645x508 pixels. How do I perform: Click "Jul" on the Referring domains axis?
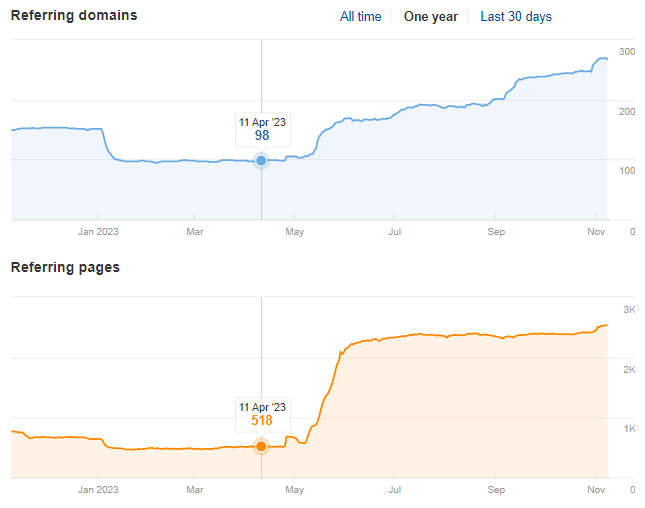click(395, 232)
